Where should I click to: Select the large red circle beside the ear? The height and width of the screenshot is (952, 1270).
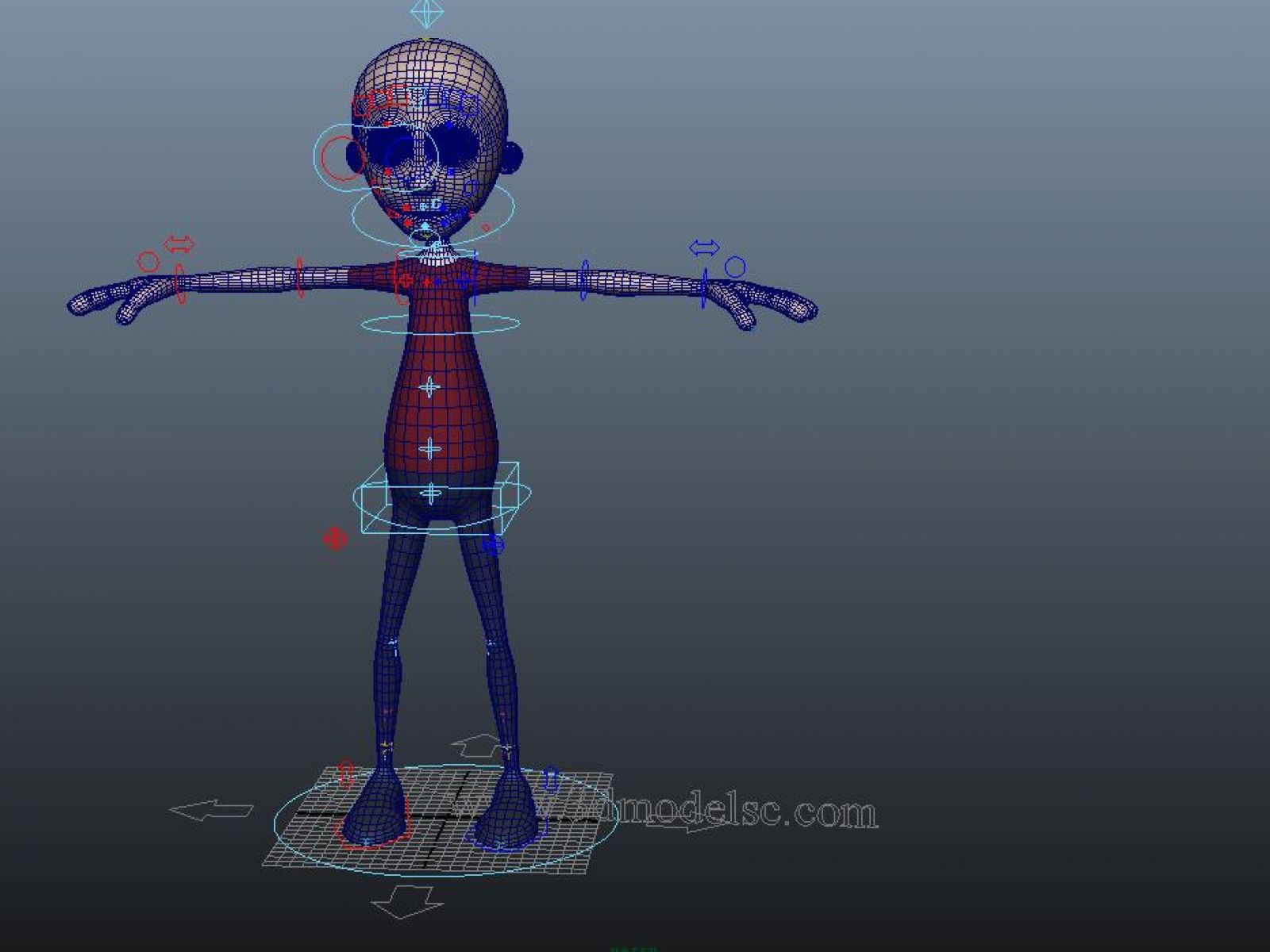[343, 158]
